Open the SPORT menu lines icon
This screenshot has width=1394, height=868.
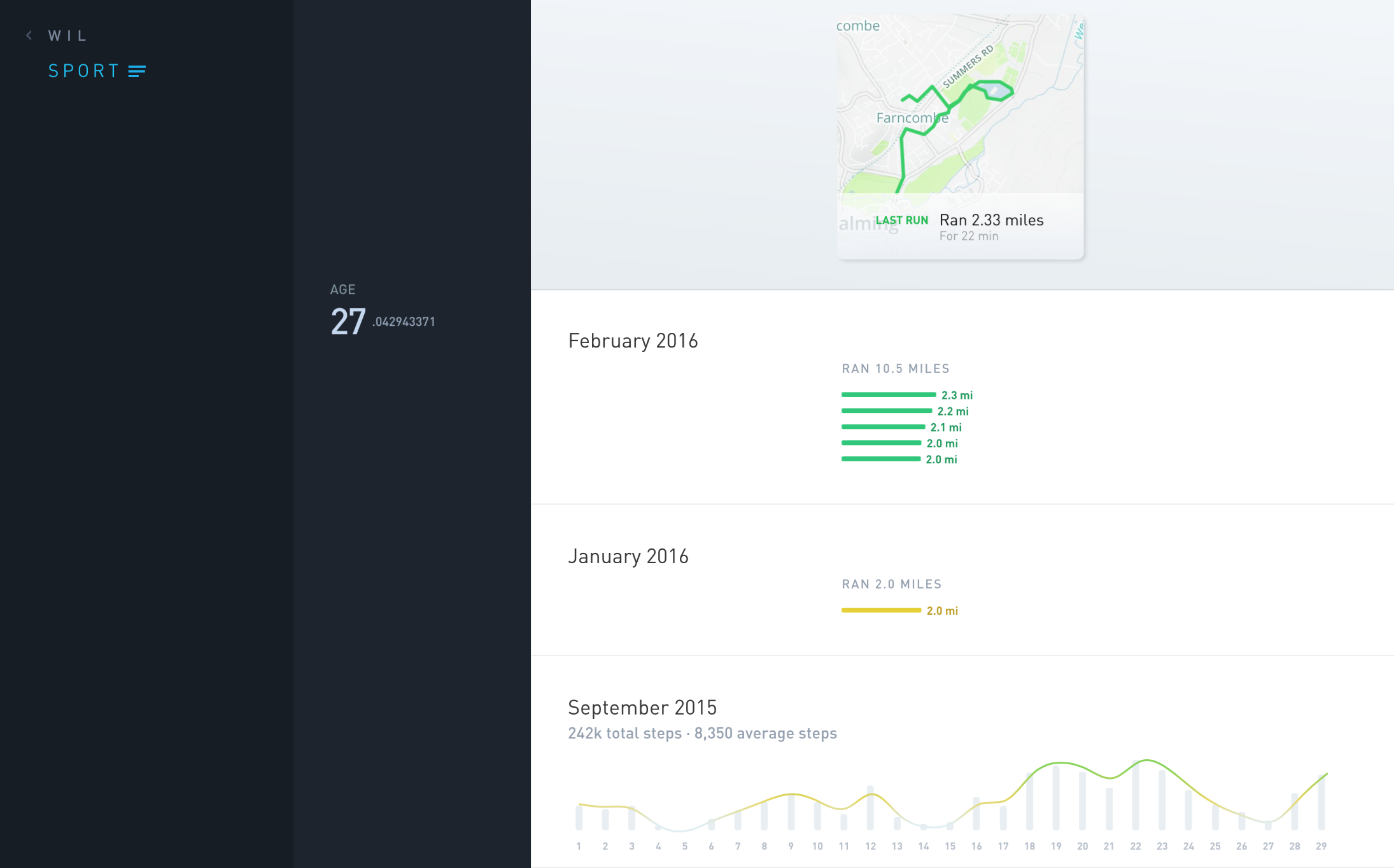coord(137,71)
